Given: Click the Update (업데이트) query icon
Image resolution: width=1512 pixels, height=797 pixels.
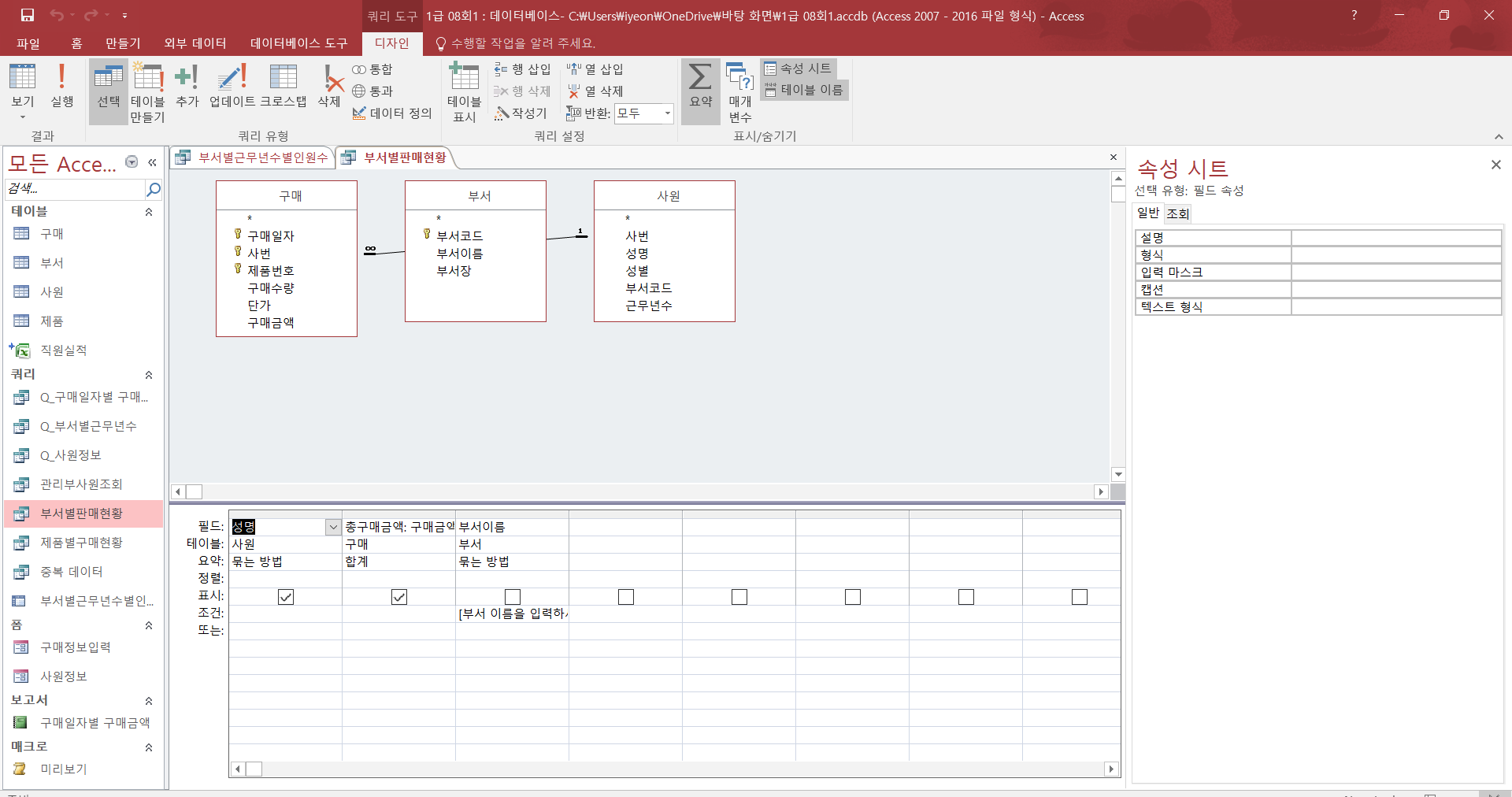Looking at the screenshot, I should point(232,85).
